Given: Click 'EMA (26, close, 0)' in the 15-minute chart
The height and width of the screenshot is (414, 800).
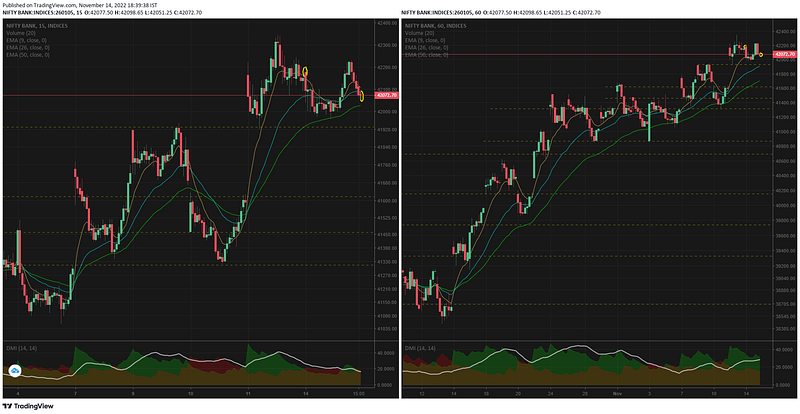Looking at the screenshot, I should click(x=28, y=47).
